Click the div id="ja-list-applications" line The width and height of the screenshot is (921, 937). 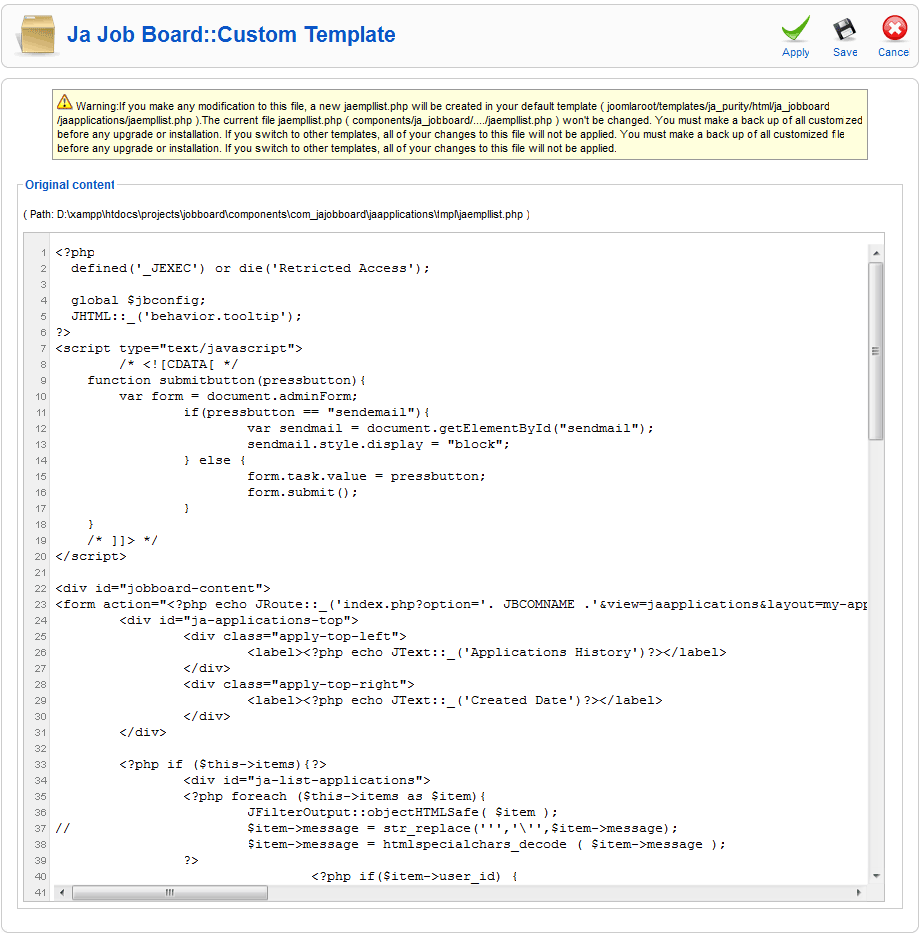pyautogui.click(x=307, y=780)
